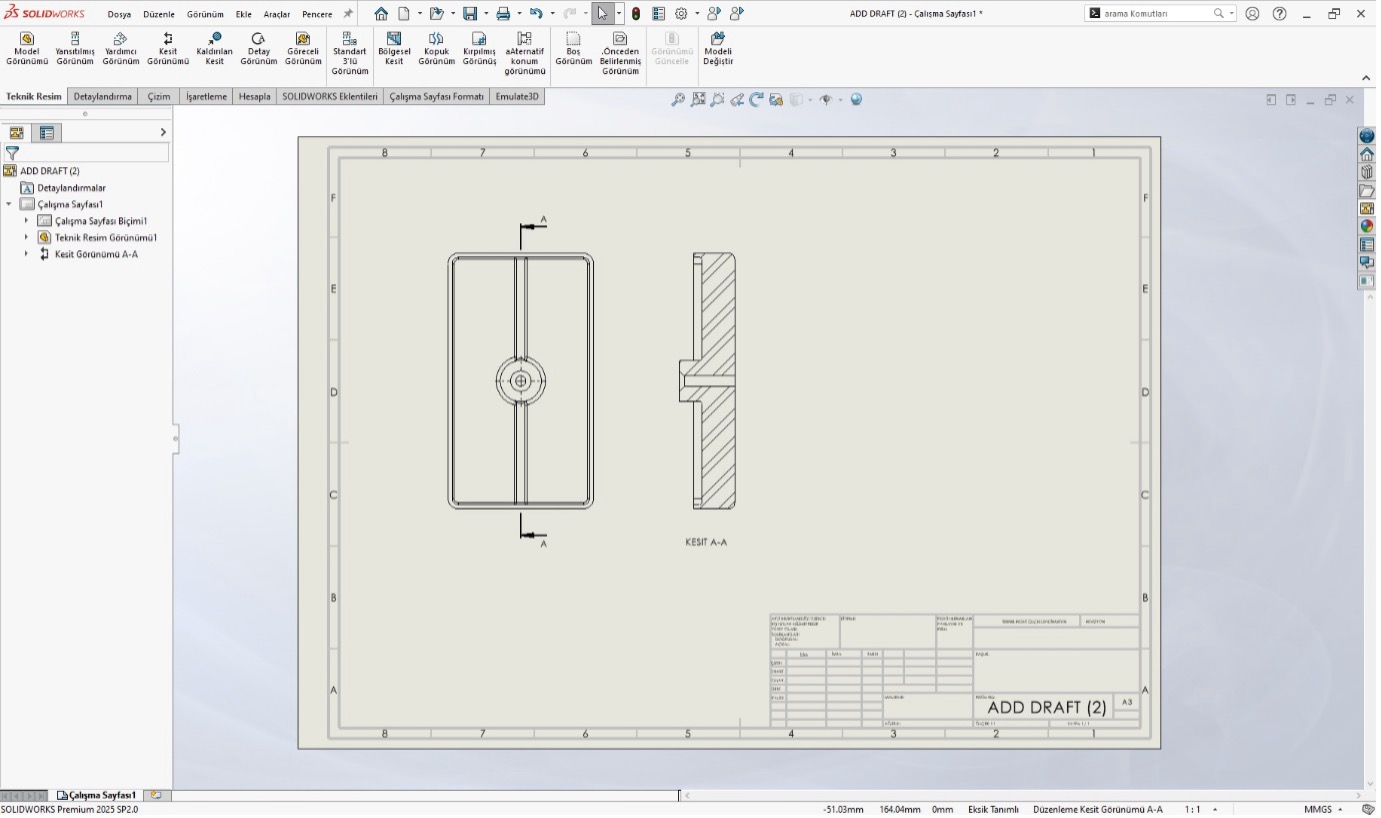
Task: Open the dropdown arrow next to Open
Action: (x=452, y=14)
